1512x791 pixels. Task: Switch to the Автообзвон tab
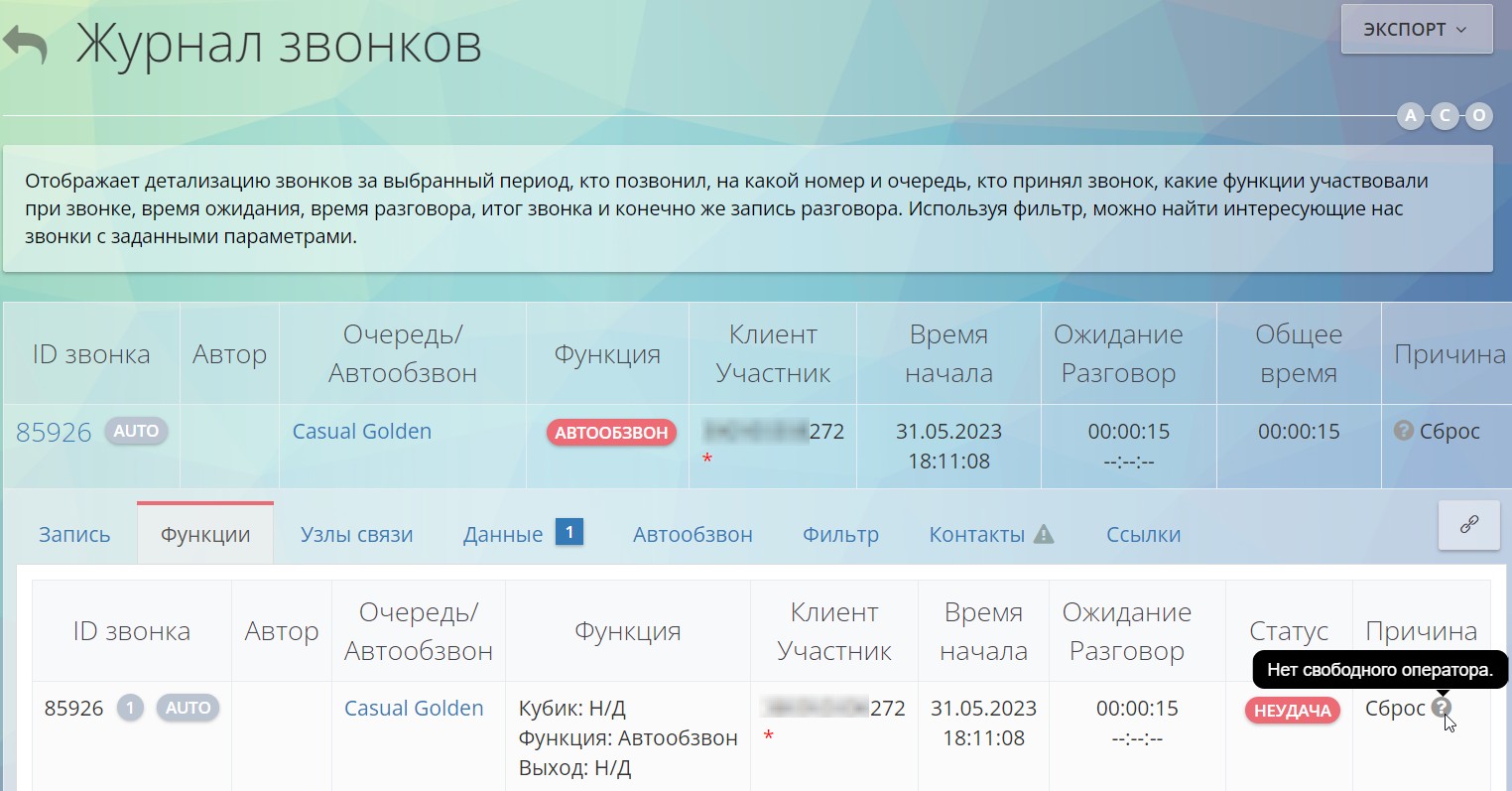(693, 535)
